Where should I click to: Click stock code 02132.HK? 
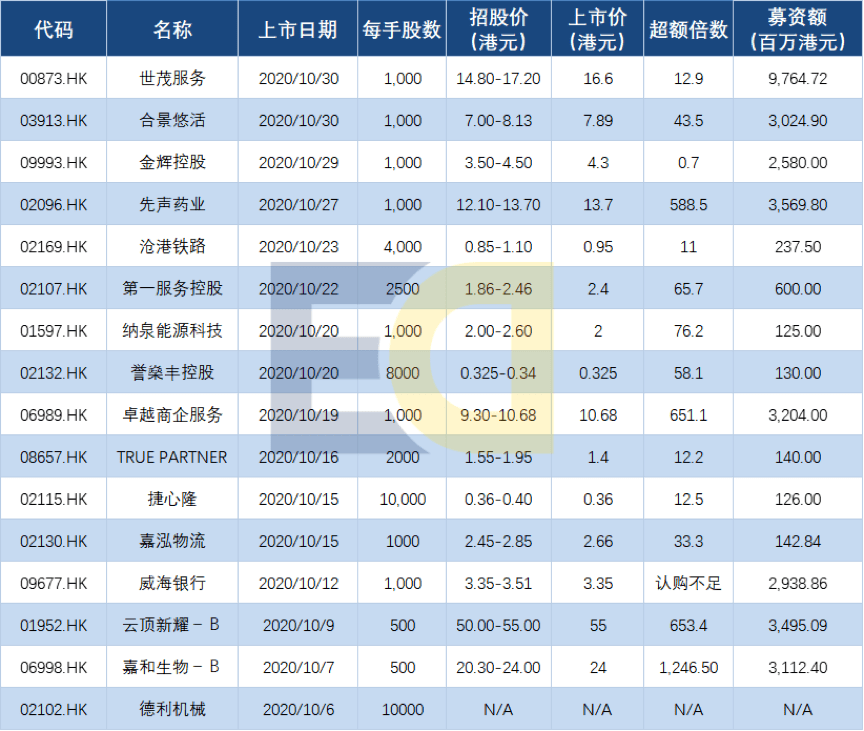tap(53, 373)
